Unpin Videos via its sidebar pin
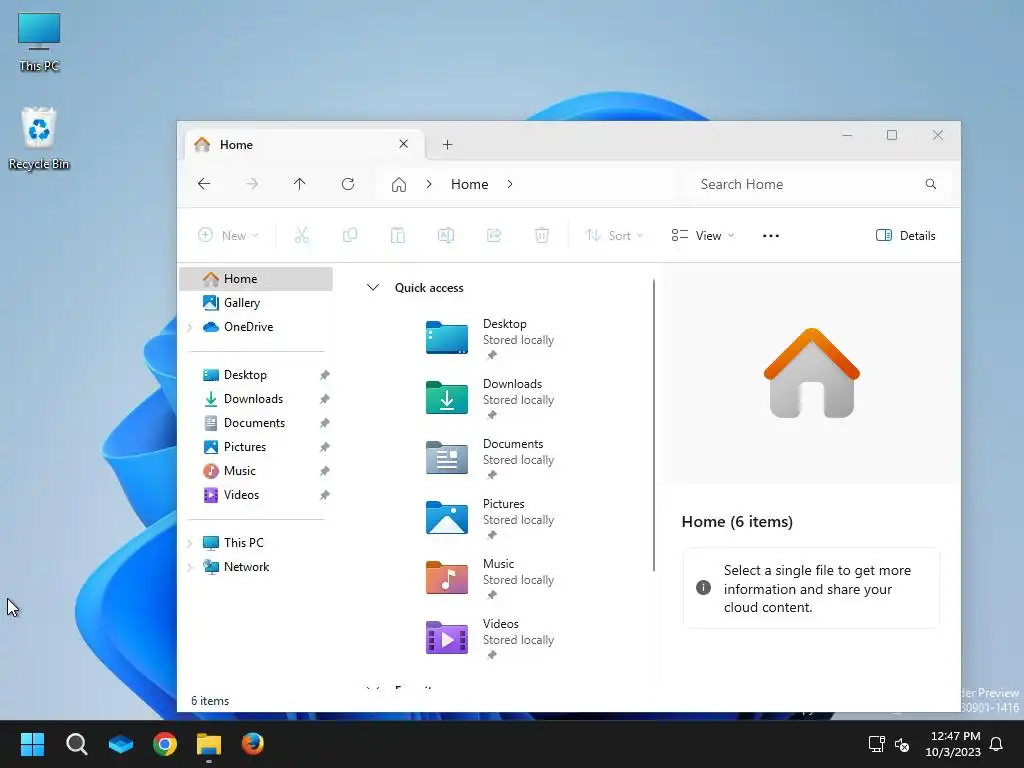 coord(325,495)
